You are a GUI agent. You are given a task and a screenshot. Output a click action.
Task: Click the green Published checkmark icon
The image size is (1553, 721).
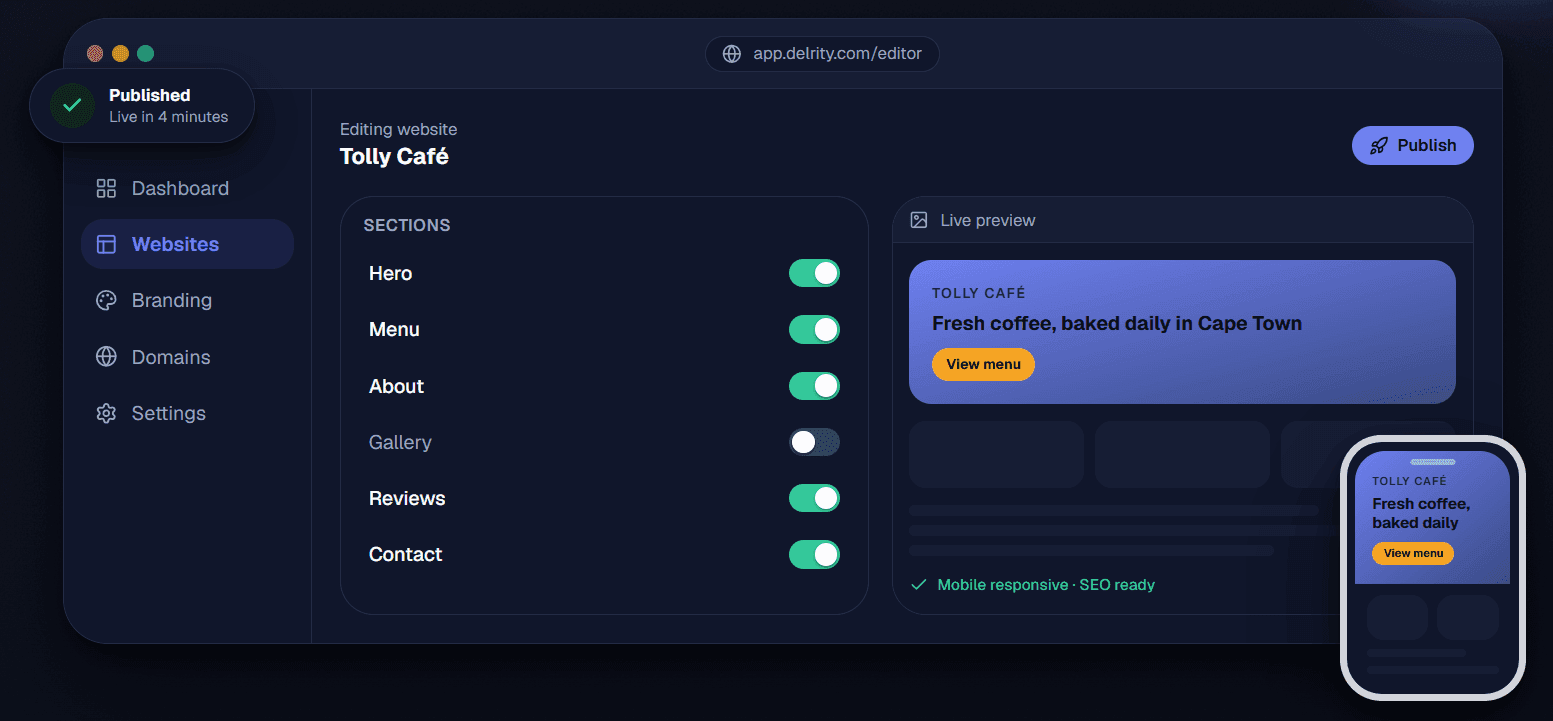[72, 105]
